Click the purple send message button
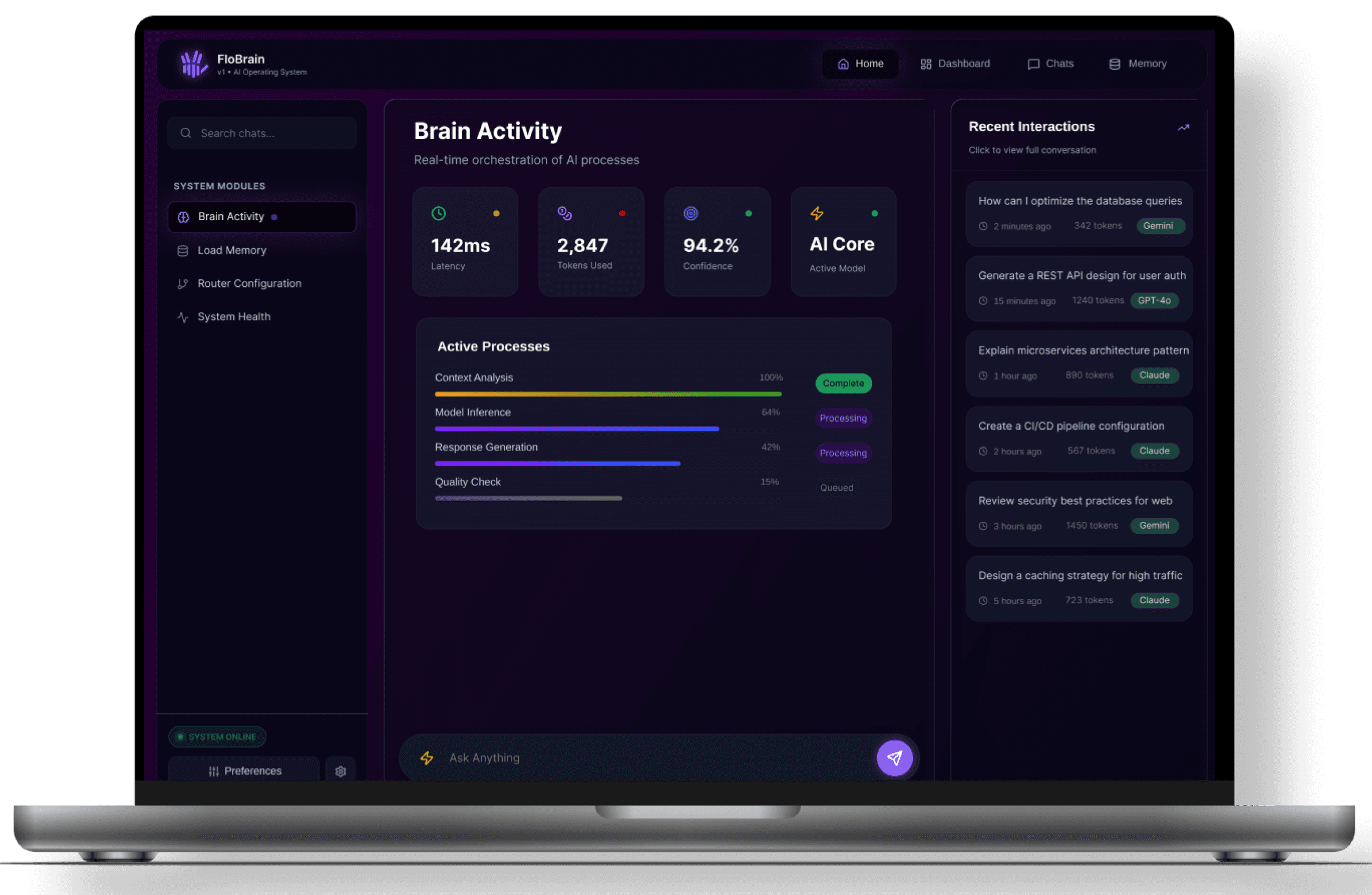The image size is (1372, 895). 894,758
